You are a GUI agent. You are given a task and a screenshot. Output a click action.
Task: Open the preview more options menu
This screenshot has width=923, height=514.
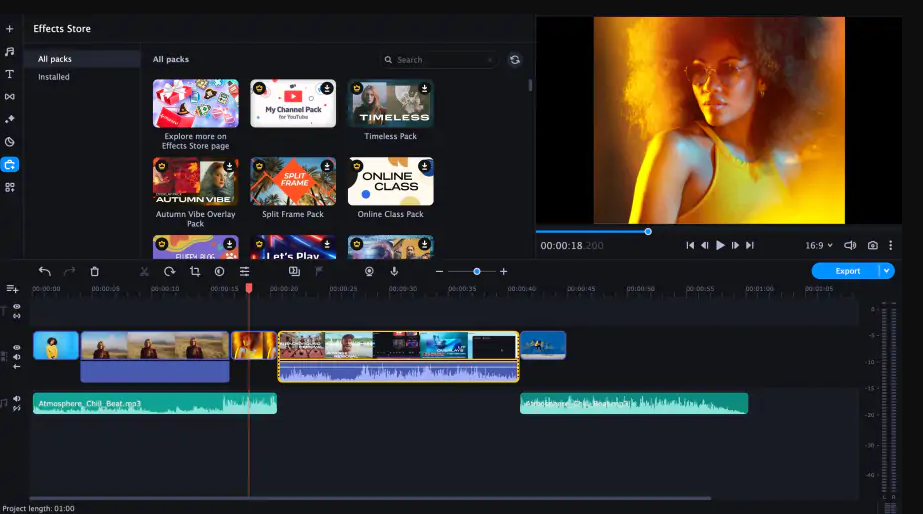pos(891,245)
